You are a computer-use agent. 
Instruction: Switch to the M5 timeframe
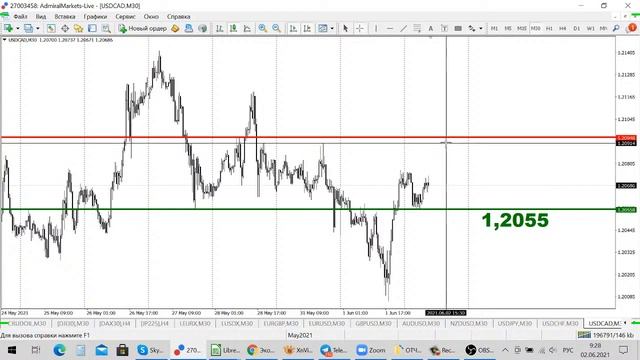click(x=508, y=28)
